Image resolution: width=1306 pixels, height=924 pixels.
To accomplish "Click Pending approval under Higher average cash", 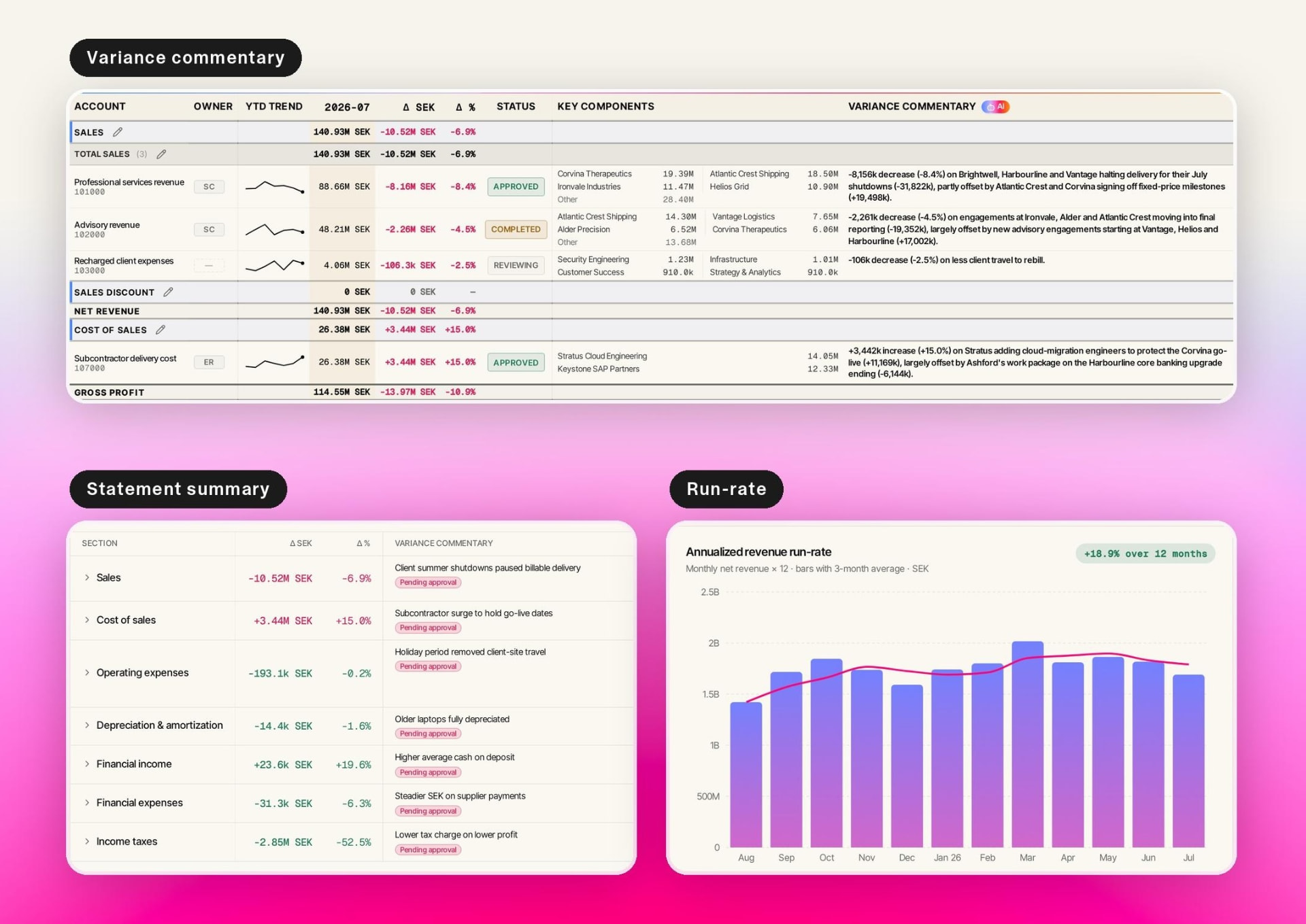I will click(428, 772).
